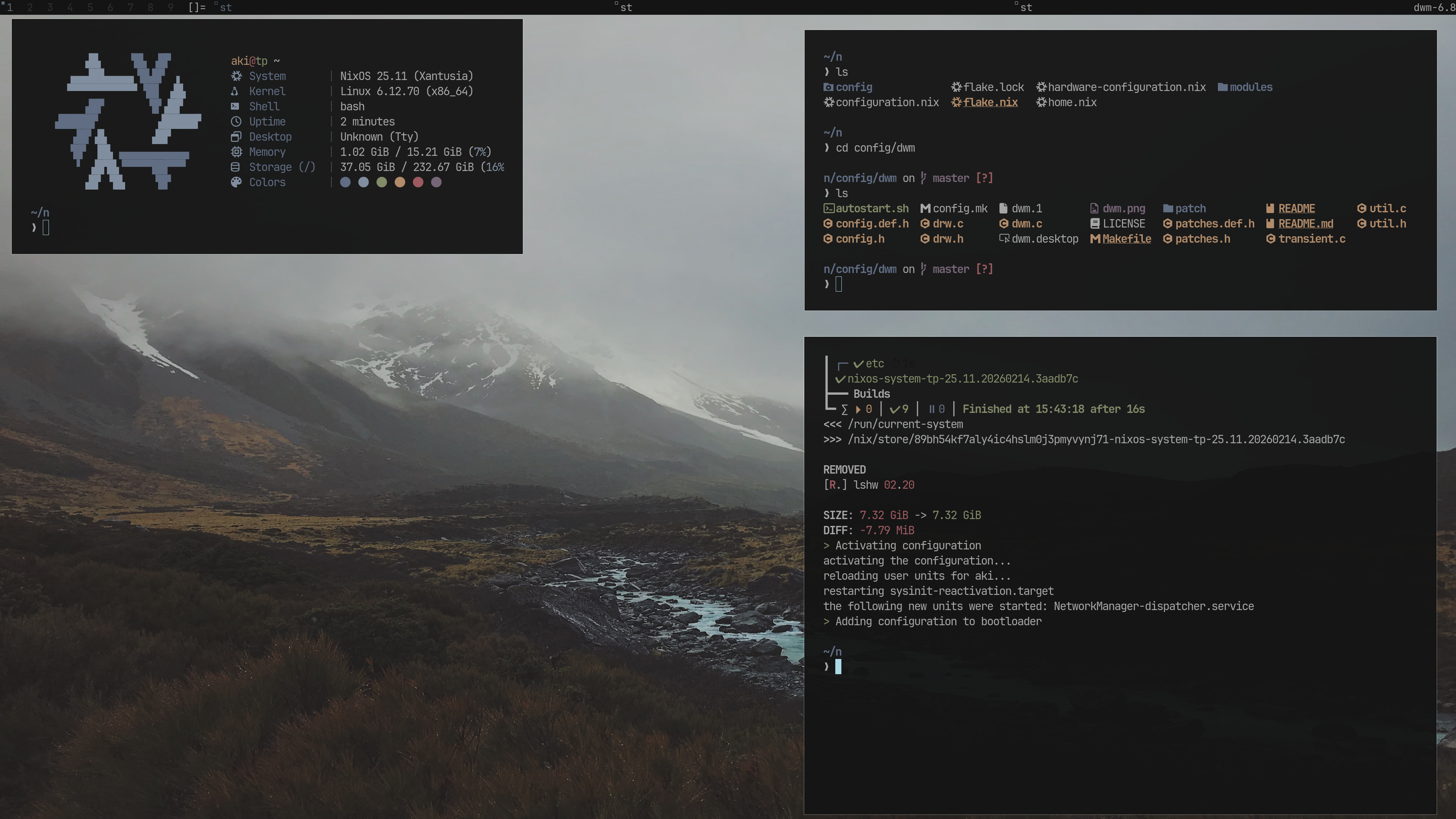Click the checkmark beside nixos-system-tp build
1456x819 pixels.
click(x=840, y=379)
